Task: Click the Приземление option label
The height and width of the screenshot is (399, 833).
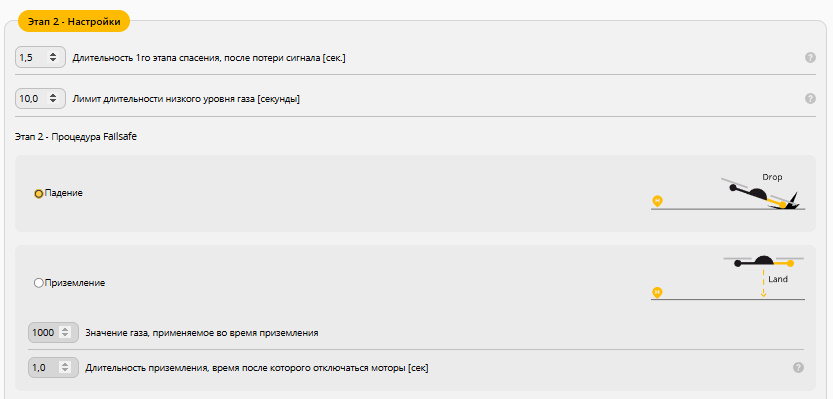Action: pyautogui.click(x=75, y=283)
